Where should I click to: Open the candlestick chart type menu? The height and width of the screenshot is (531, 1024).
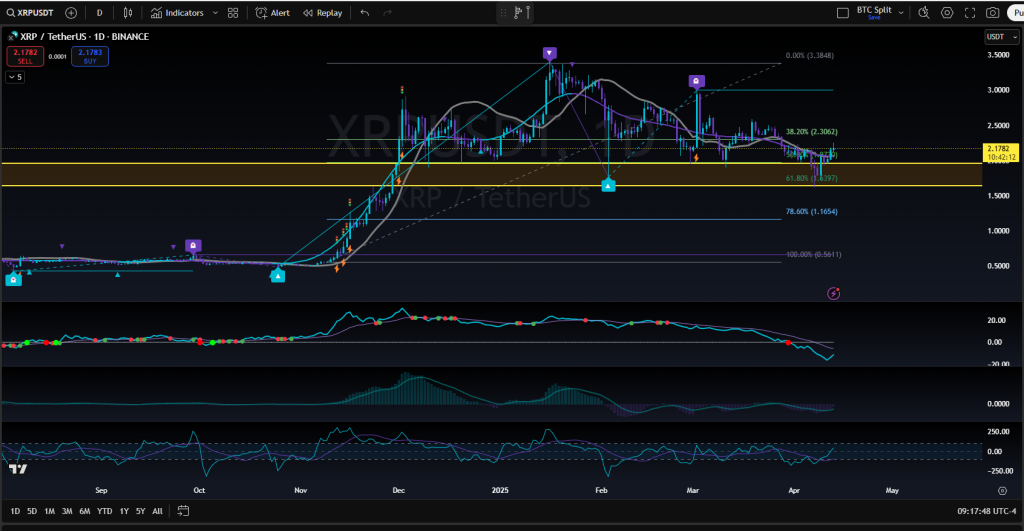click(128, 12)
